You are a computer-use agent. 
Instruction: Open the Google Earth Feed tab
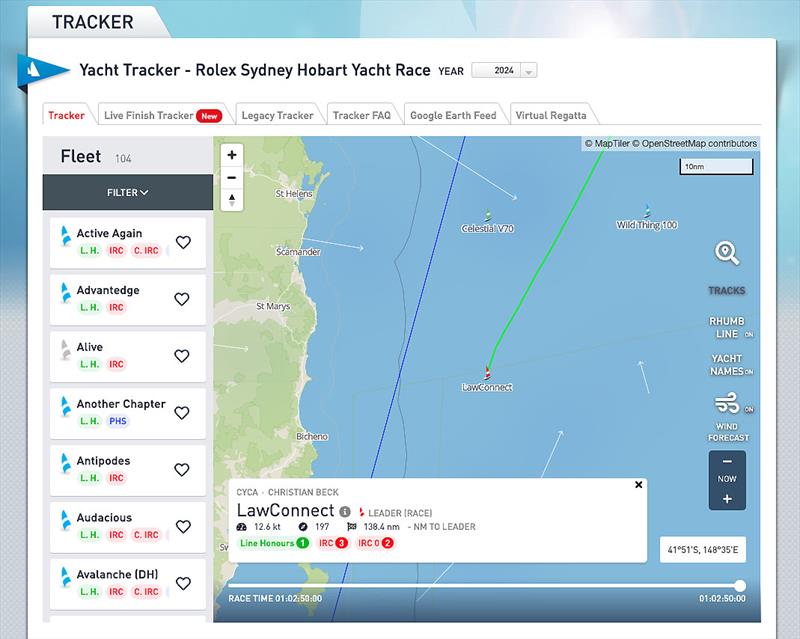[453, 115]
